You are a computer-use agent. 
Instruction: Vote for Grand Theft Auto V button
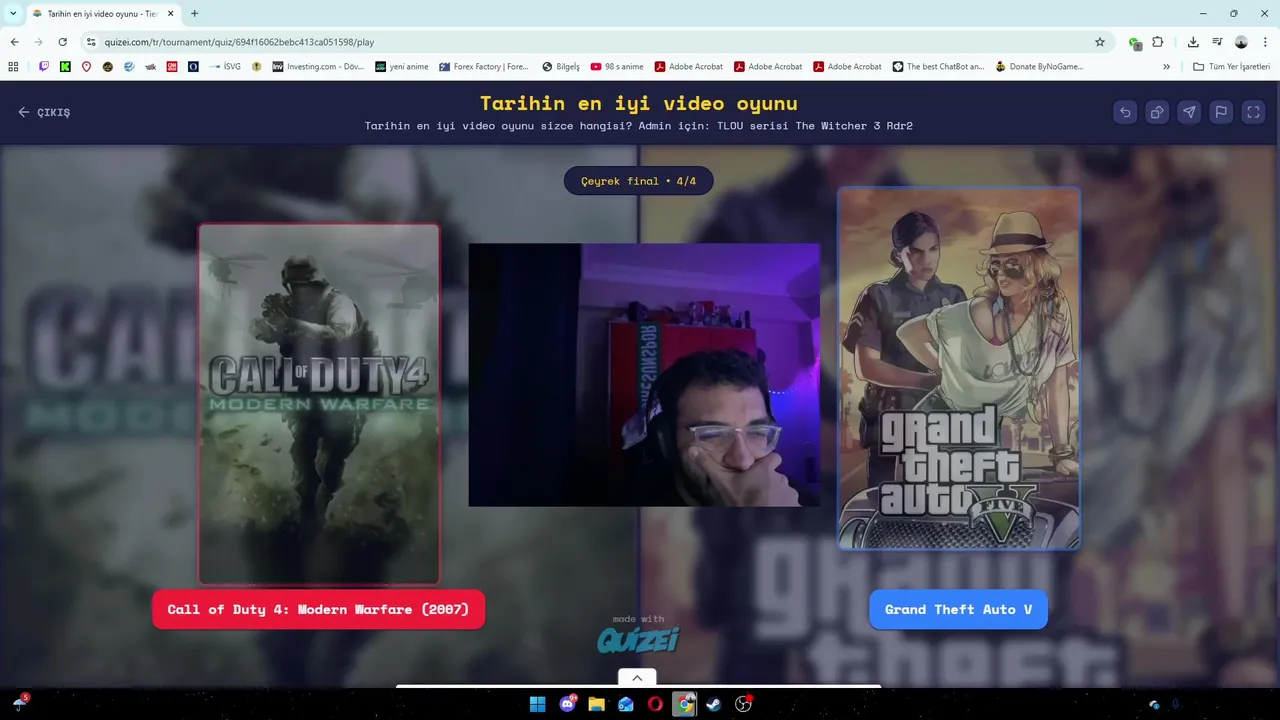[x=958, y=609]
